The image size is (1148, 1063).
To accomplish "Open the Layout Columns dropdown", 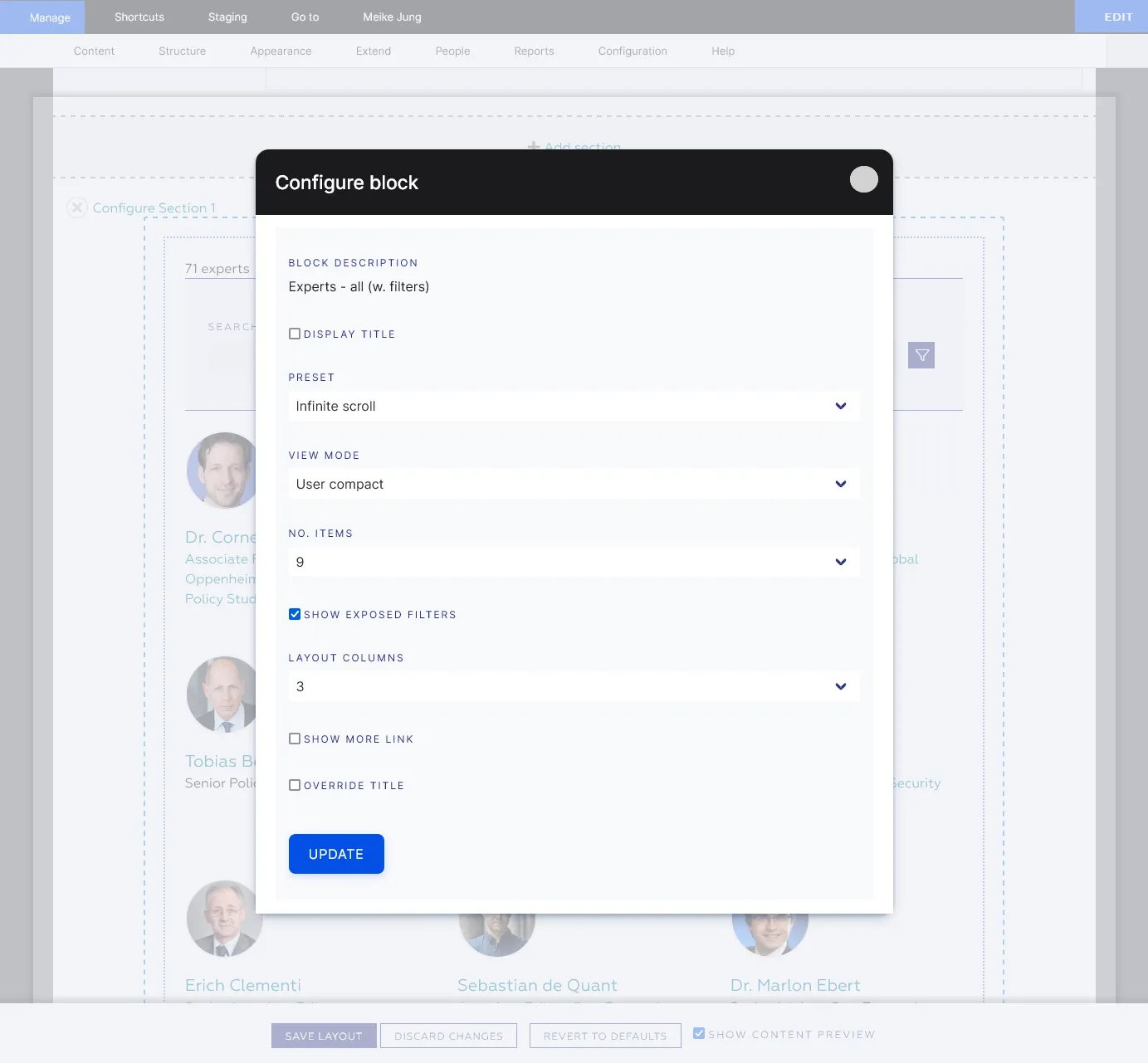I will (x=574, y=686).
